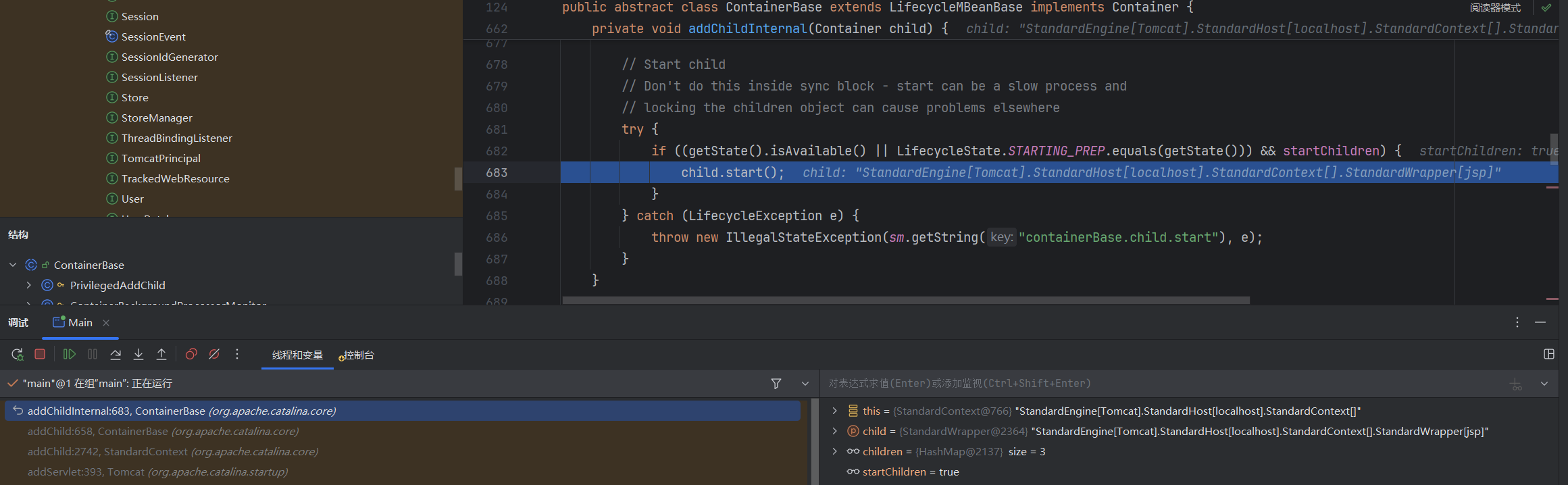The height and width of the screenshot is (485, 1568).
Task: Toggle Mute Breakpoints
Action: click(214, 355)
